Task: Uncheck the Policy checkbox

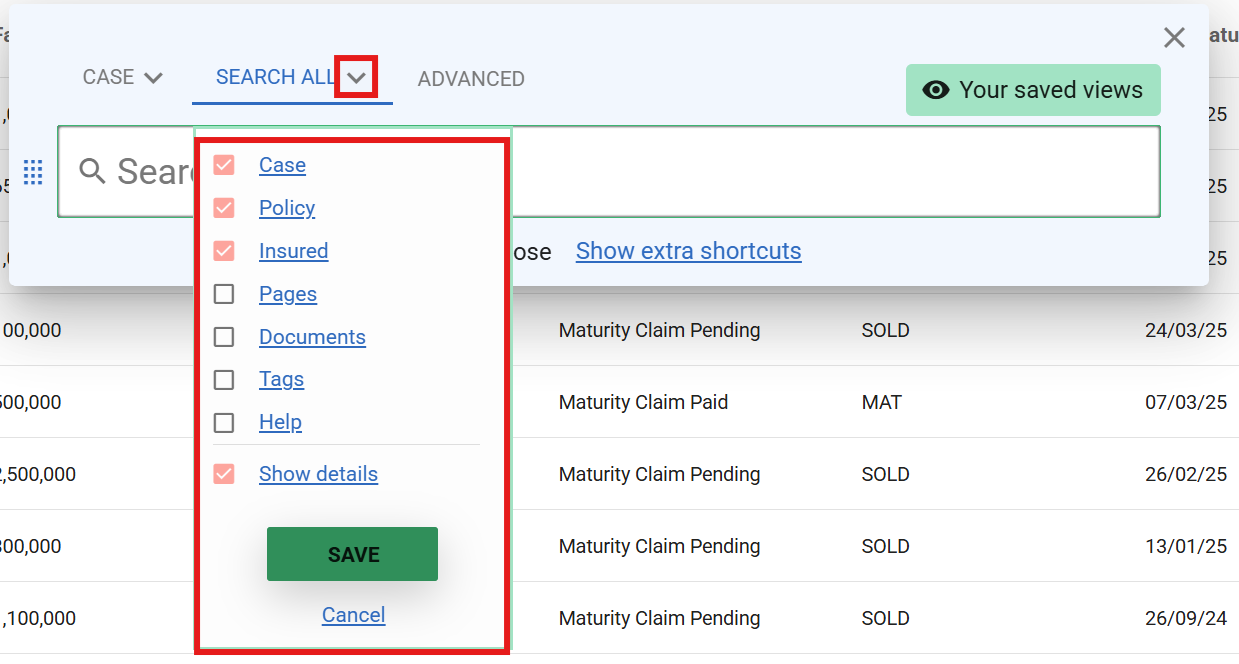Action: click(x=224, y=208)
